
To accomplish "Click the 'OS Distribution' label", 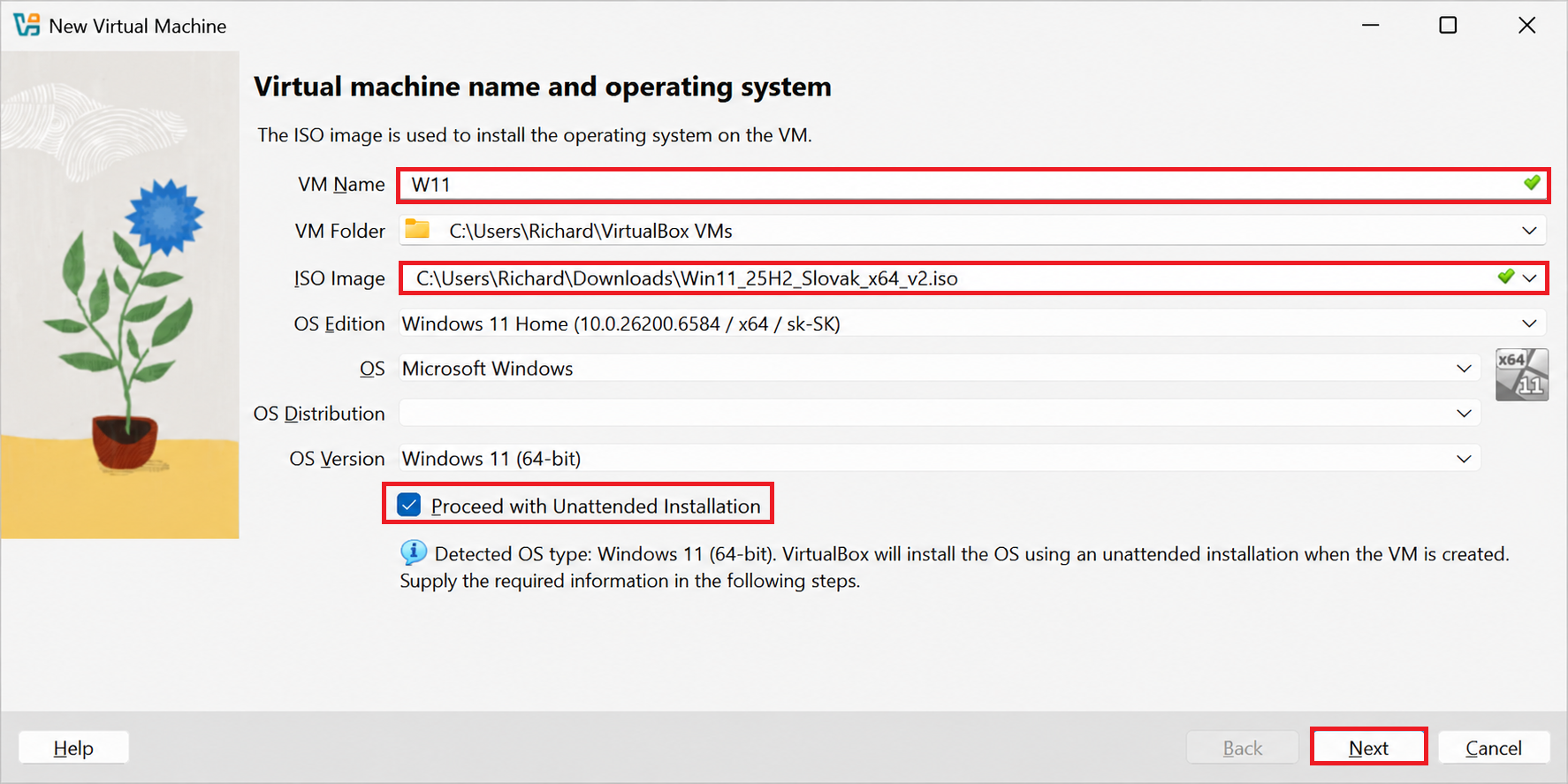I will [x=319, y=414].
